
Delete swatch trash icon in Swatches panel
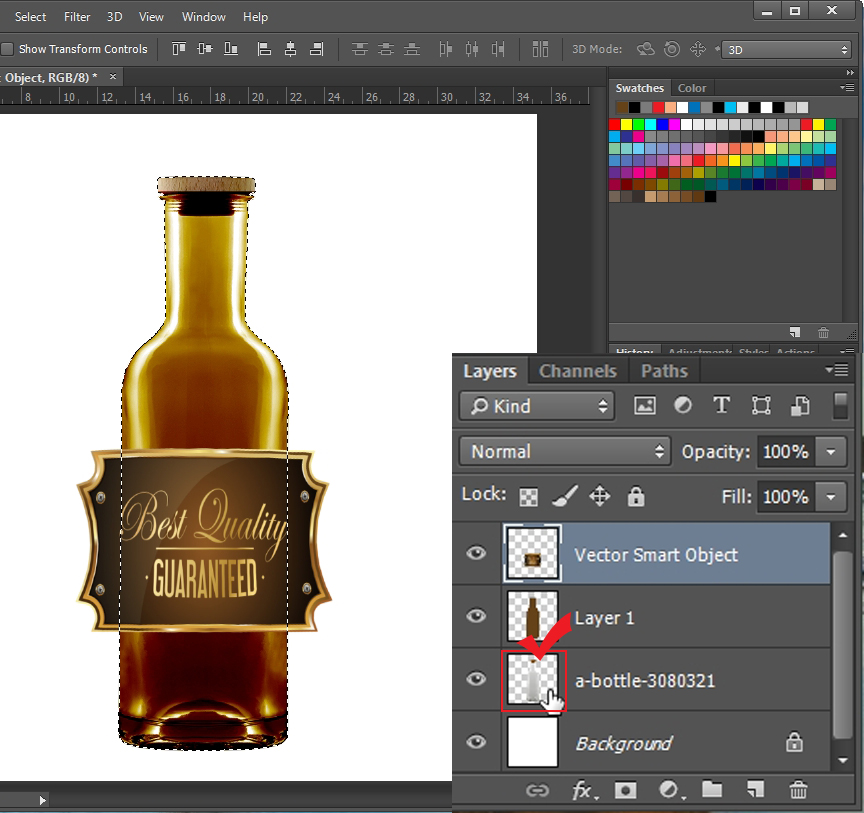pyautogui.click(x=823, y=332)
